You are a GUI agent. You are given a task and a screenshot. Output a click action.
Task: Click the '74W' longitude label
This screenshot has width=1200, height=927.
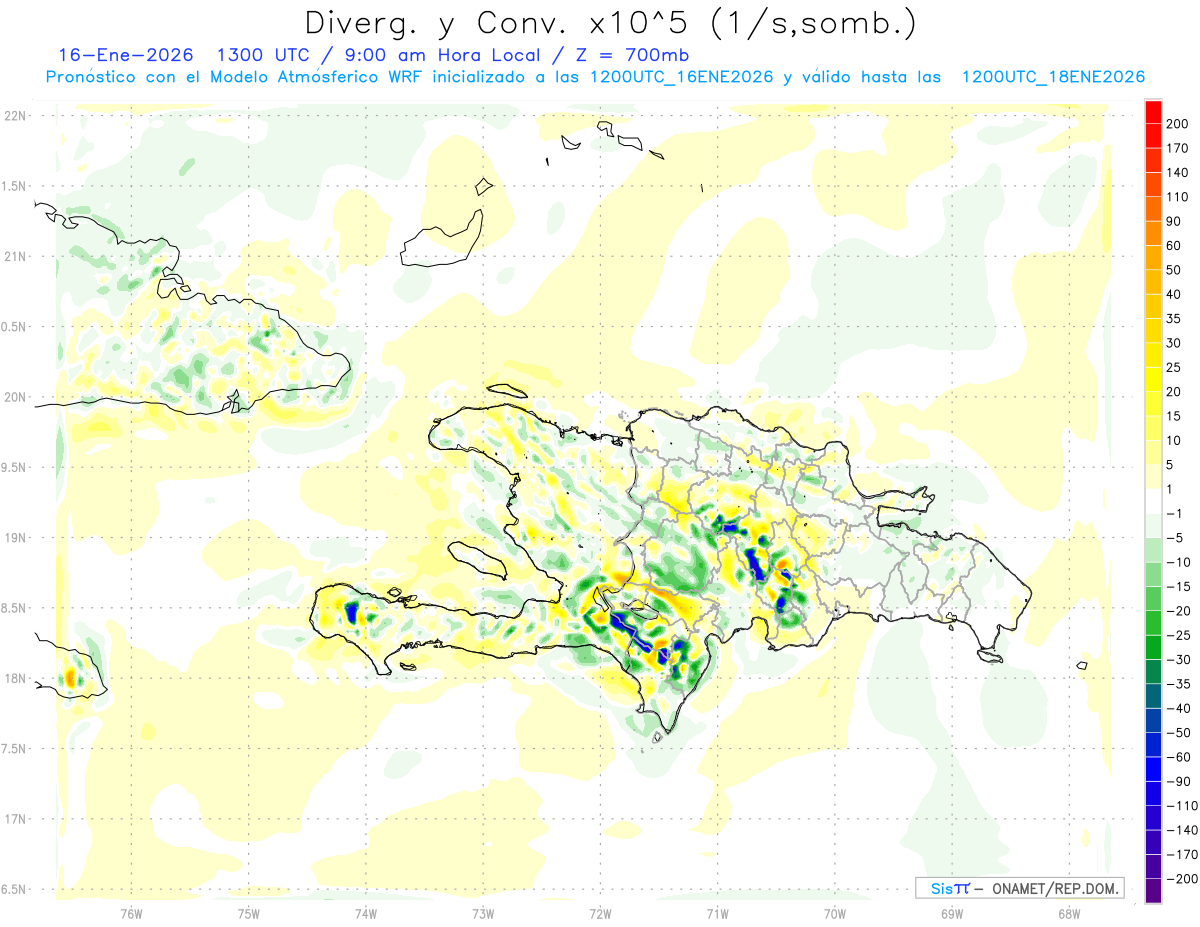point(366,914)
